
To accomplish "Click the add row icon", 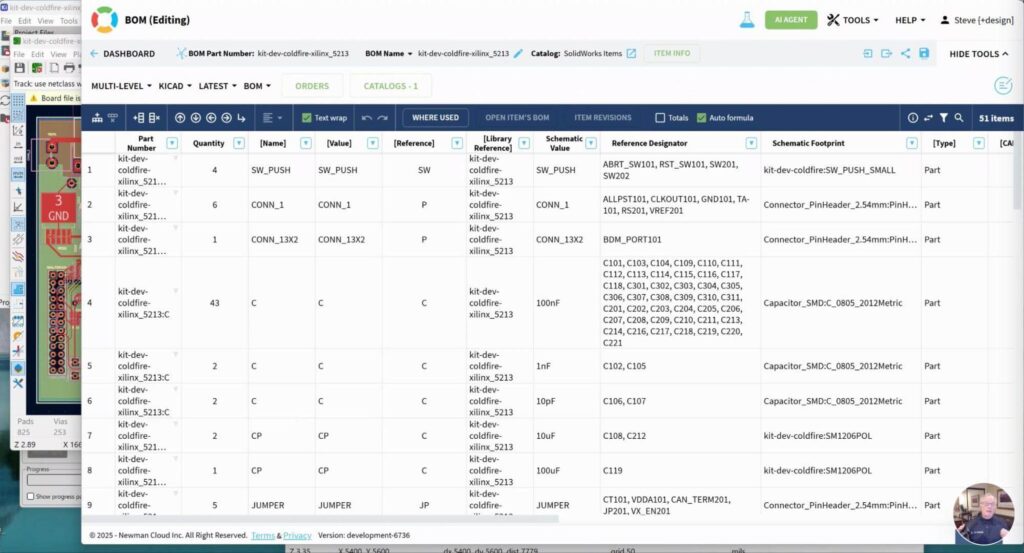I will point(138,118).
